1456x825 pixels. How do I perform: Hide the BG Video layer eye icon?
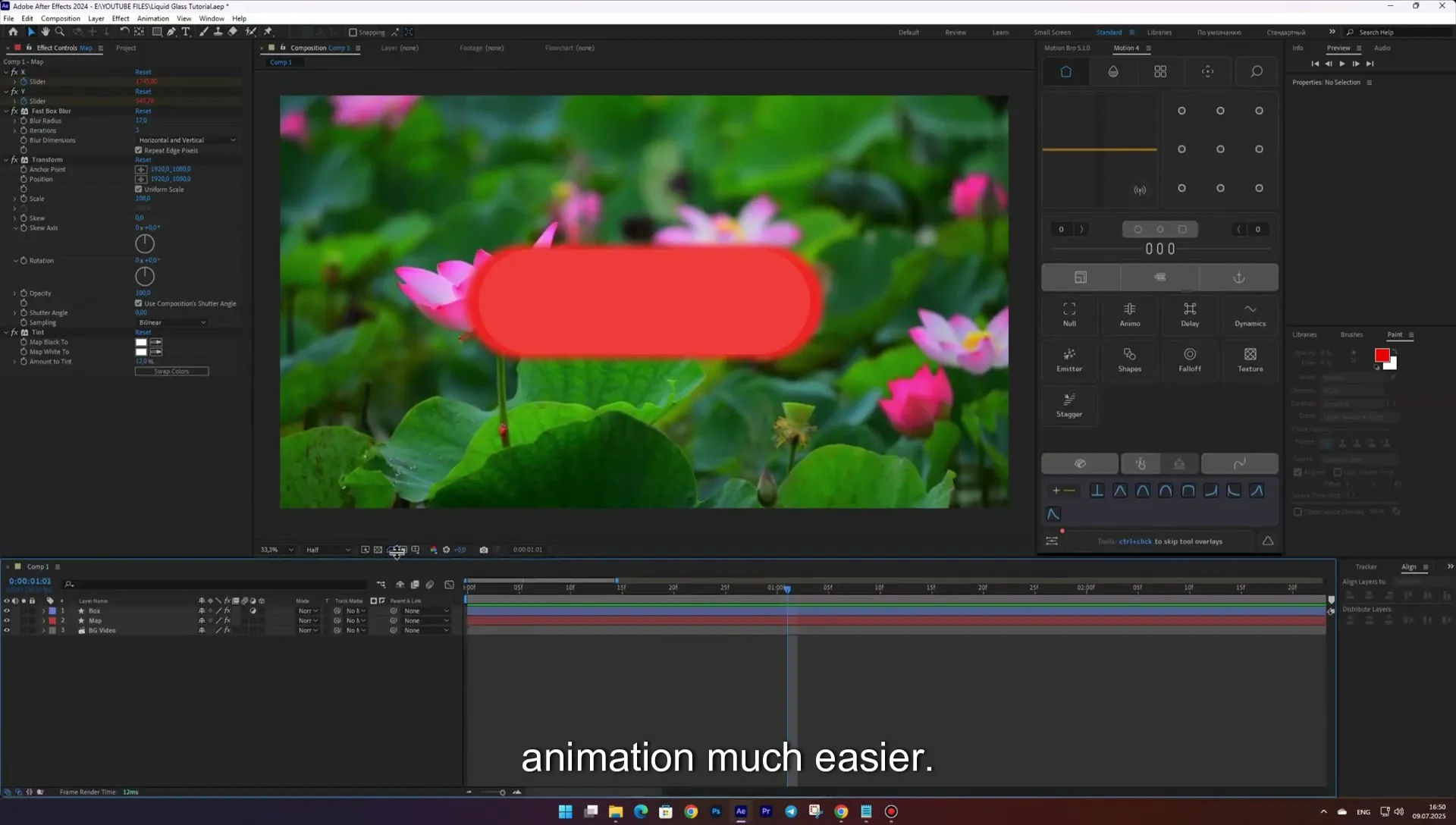pos(7,631)
